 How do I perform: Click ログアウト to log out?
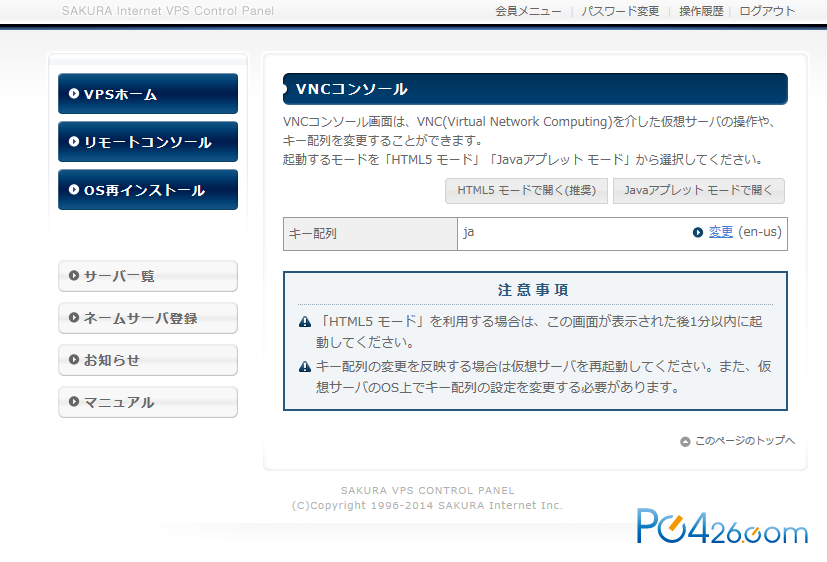[767, 11]
